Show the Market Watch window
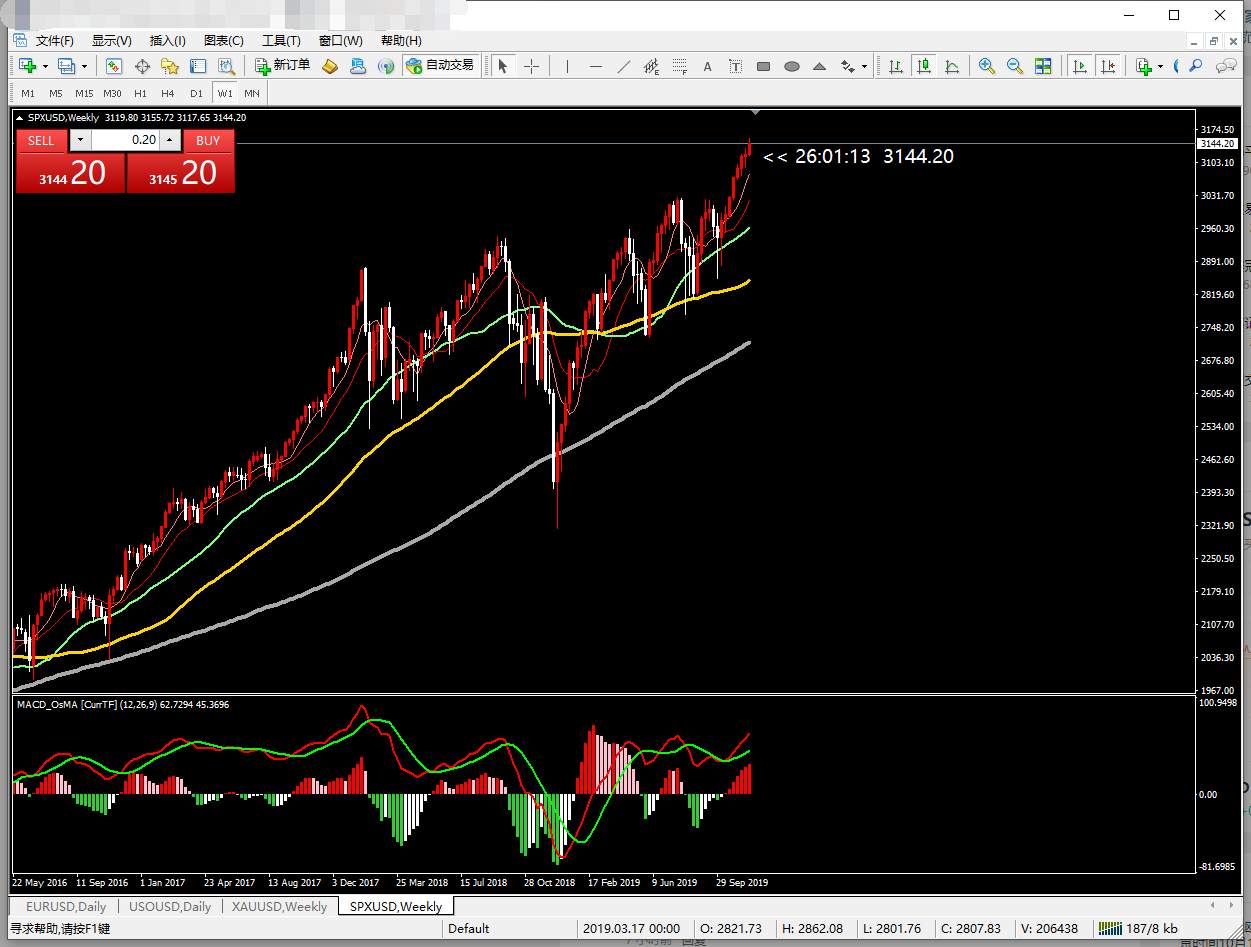This screenshot has height=947, width=1251. pyautogui.click(x=114, y=66)
